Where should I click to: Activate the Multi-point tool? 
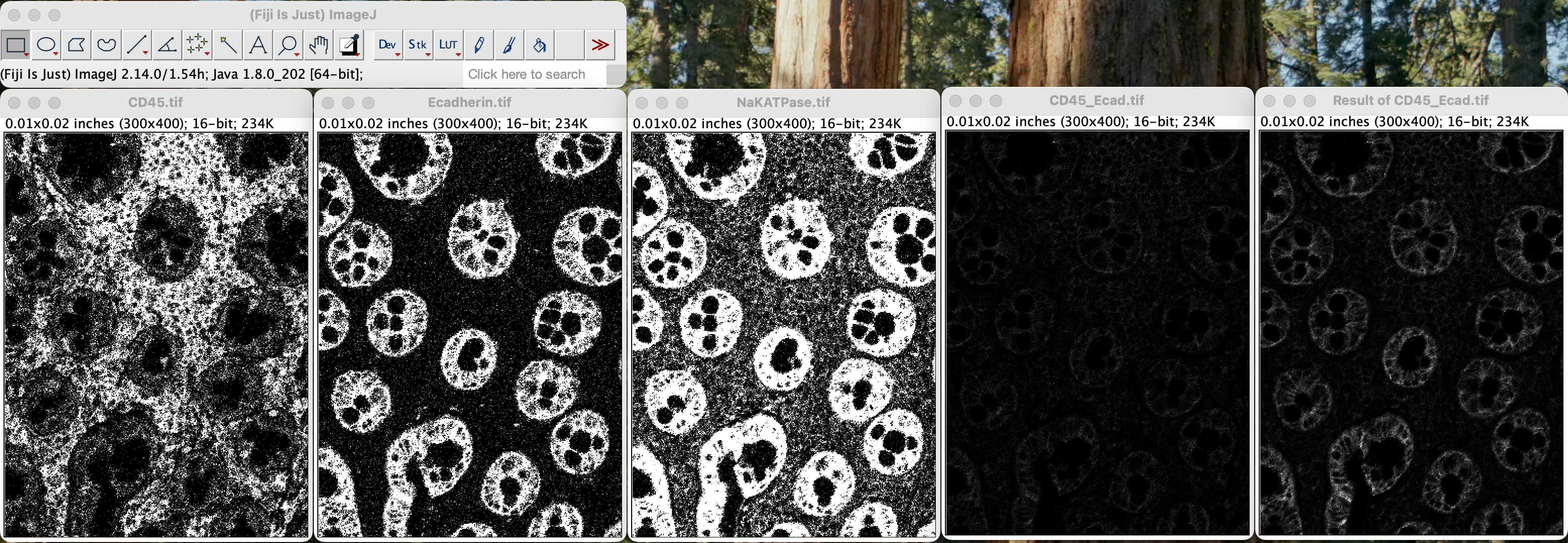(197, 45)
